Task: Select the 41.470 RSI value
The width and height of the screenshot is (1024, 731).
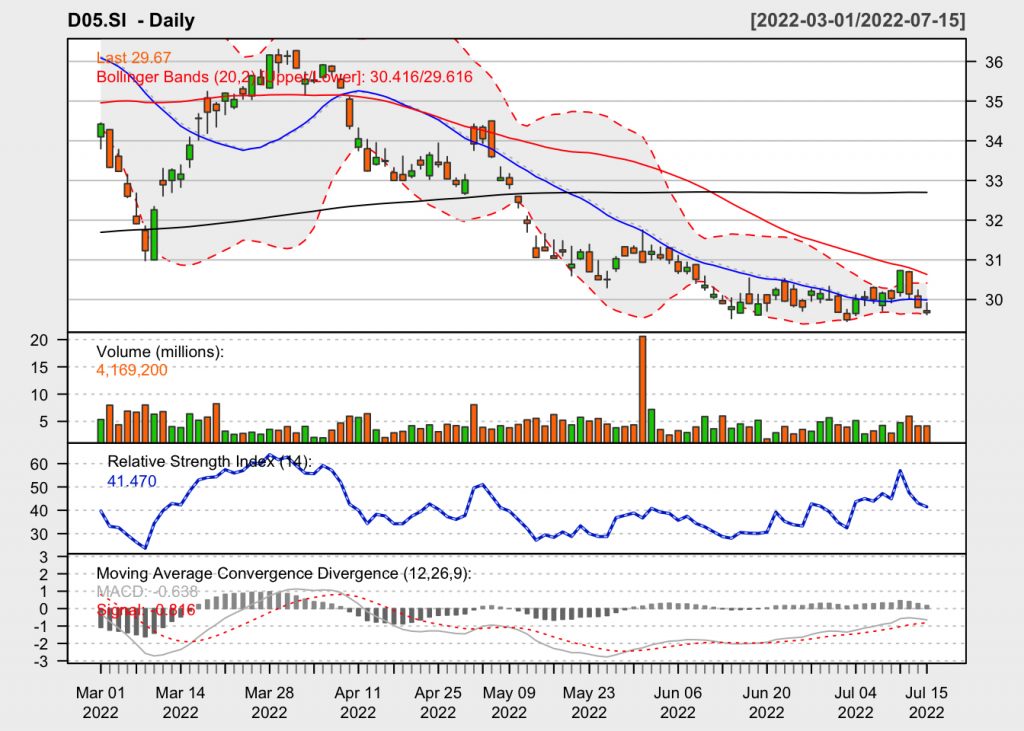Action: tap(132, 481)
